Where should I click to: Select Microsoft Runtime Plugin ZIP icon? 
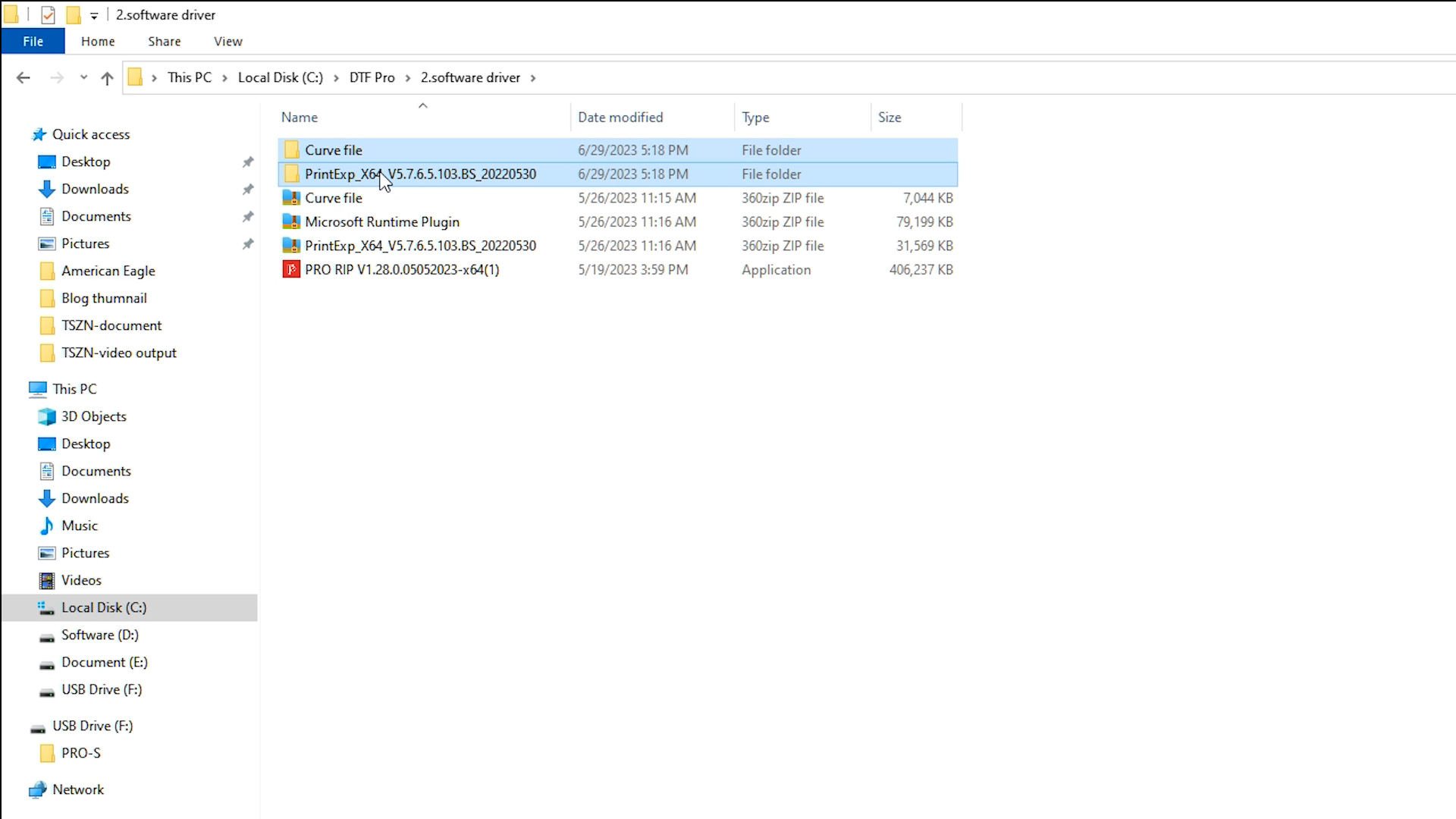[x=291, y=221]
